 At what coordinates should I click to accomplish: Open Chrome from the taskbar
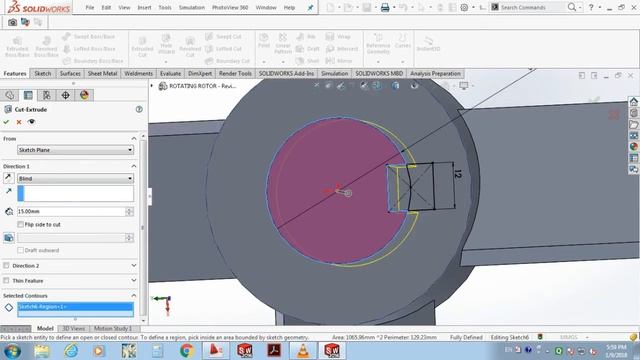tap(187, 351)
